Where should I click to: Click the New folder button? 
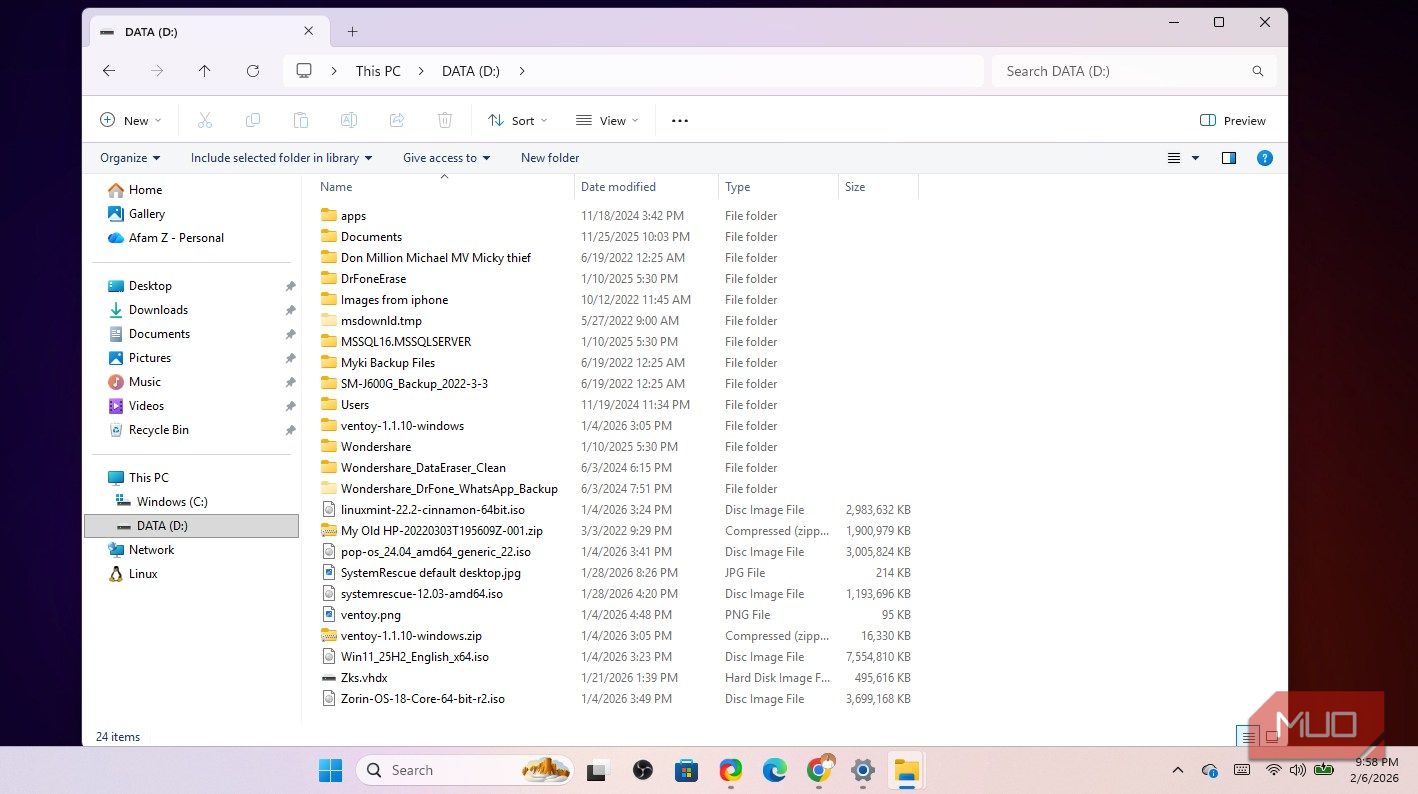(x=550, y=158)
